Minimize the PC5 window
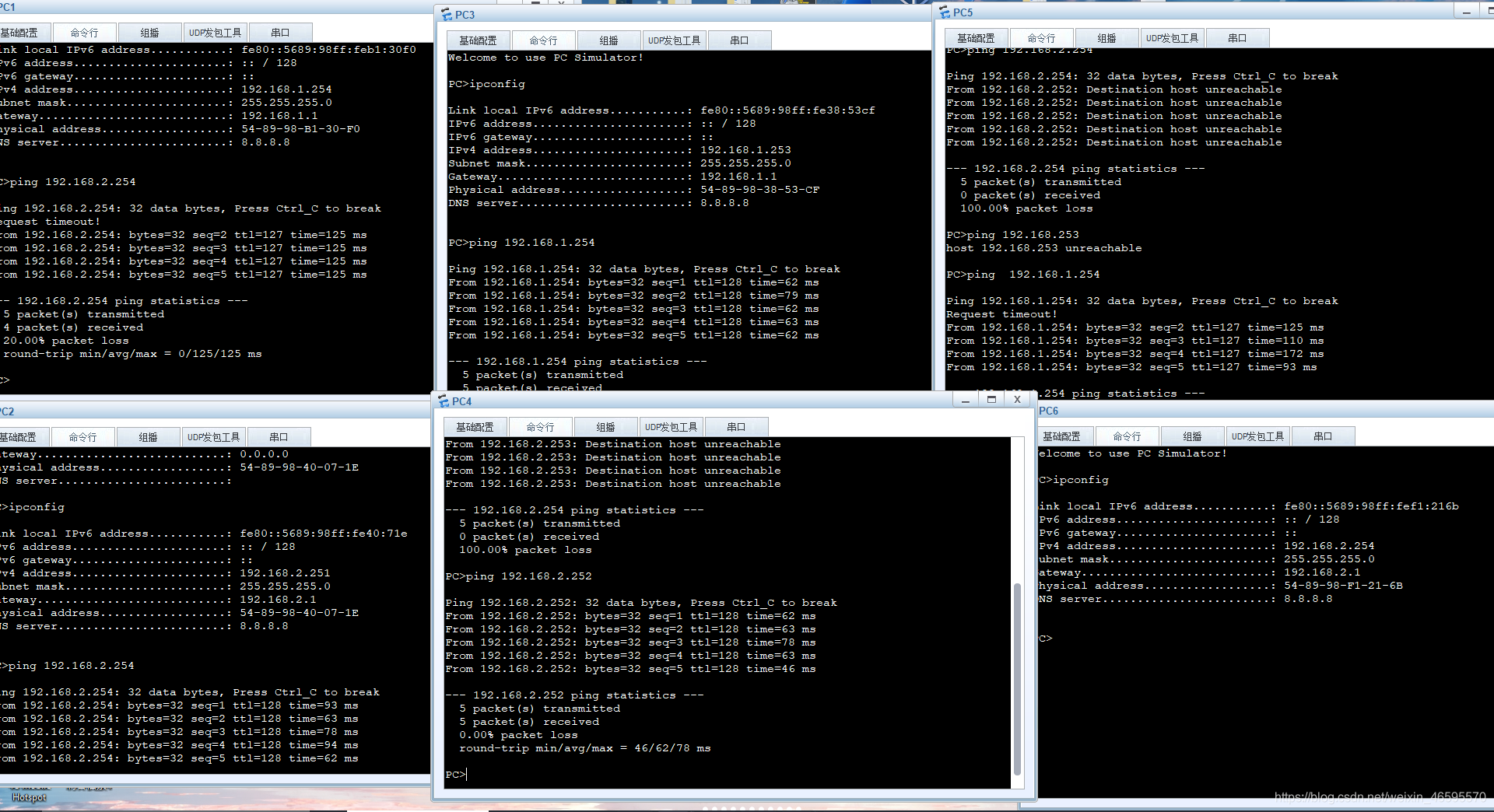The height and width of the screenshot is (812, 1494). (1467, 12)
